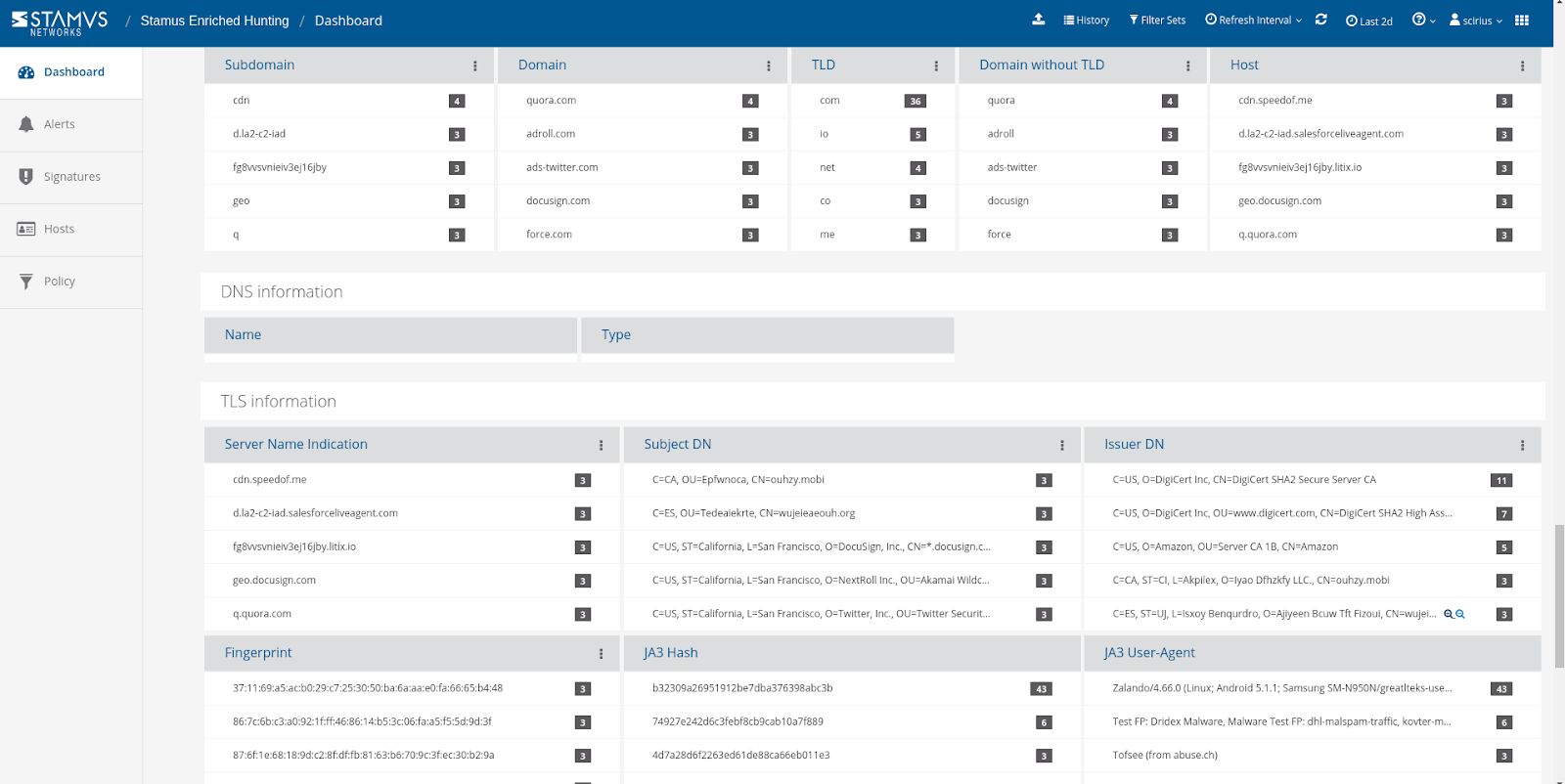1565x784 pixels.
Task: Click fingerprint starting 37:11:69
Action: (368, 688)
